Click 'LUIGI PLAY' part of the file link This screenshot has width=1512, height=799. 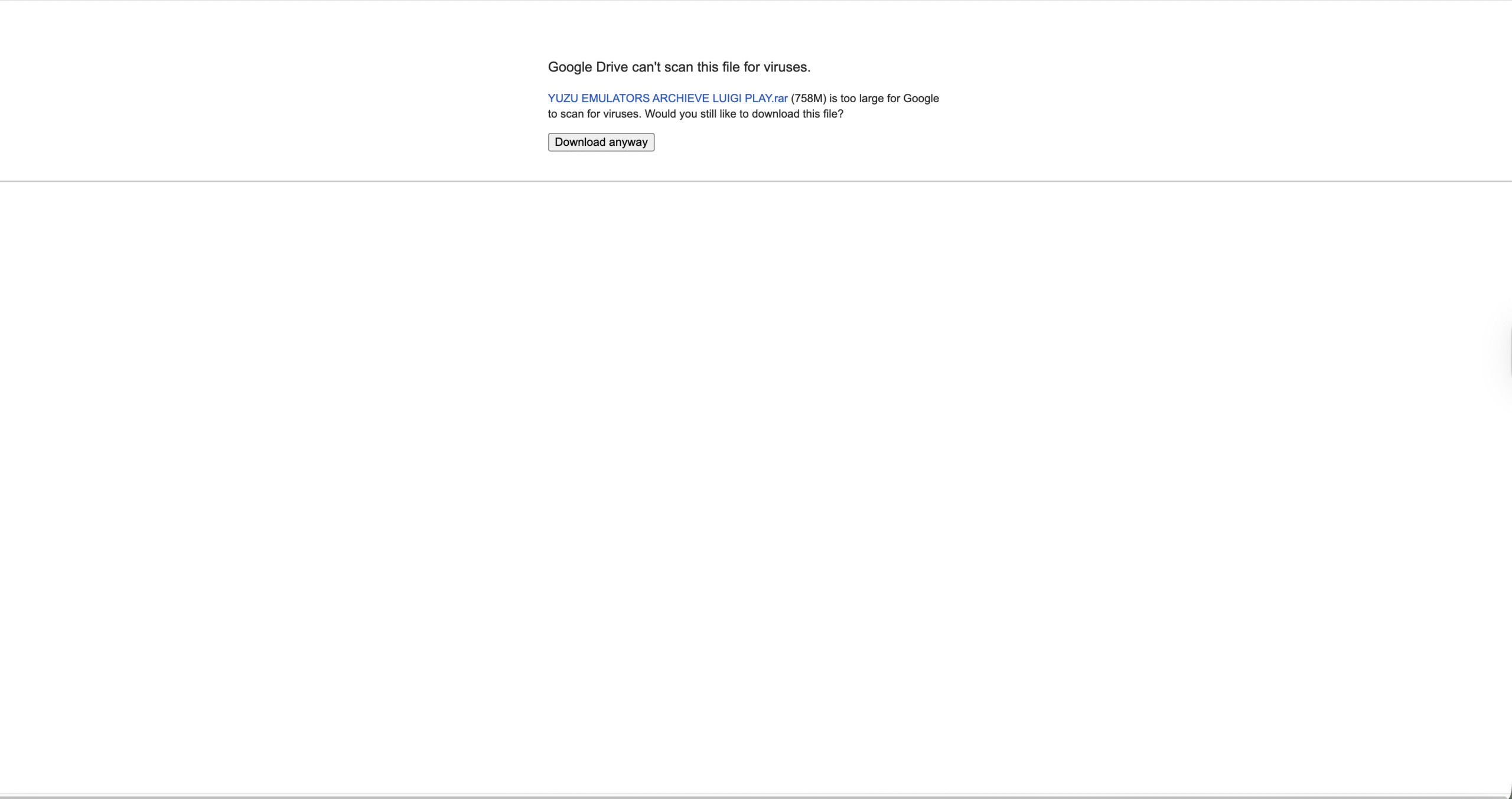741,99
